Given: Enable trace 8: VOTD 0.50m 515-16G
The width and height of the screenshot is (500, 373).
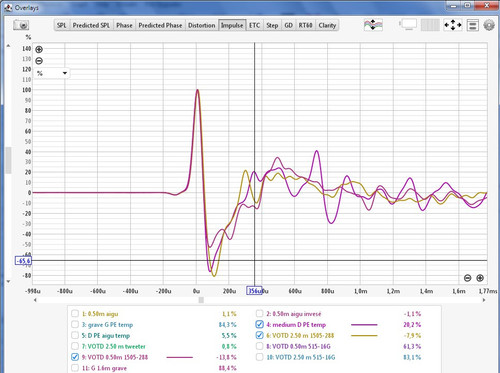Looking at the screenshot, I should pyautogui.click(x=259, y=346).
